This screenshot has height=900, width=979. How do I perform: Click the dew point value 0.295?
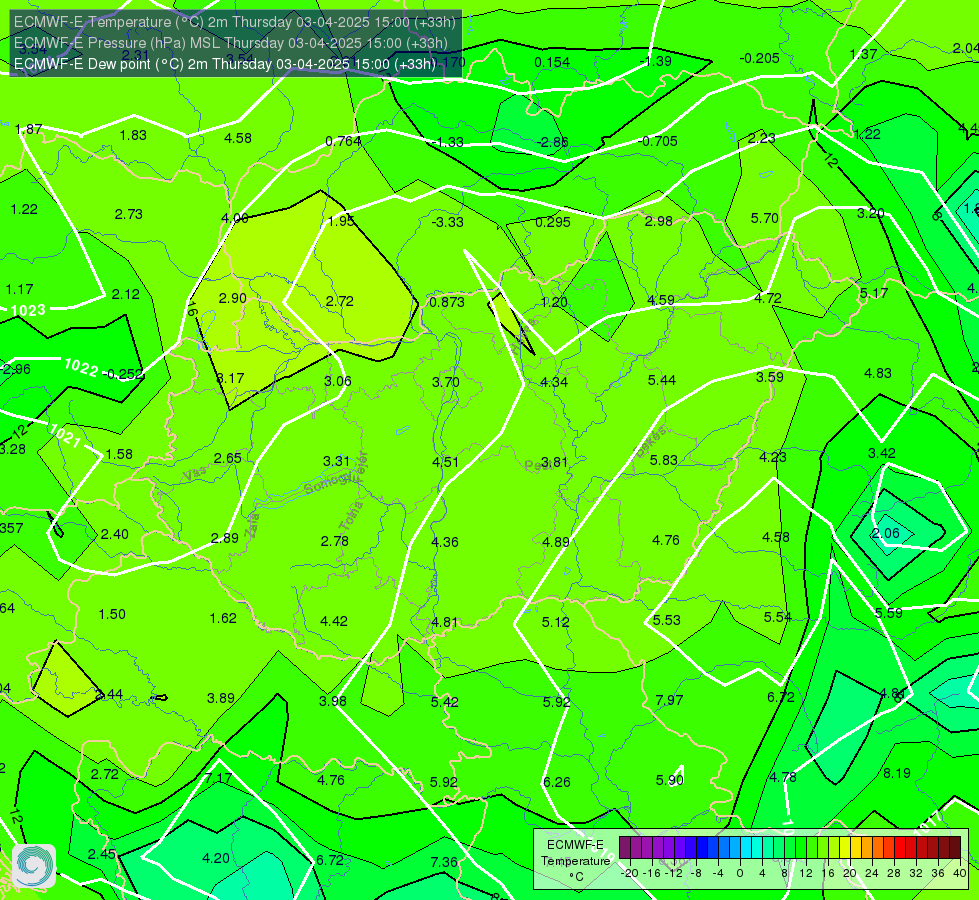coord(553,222)
